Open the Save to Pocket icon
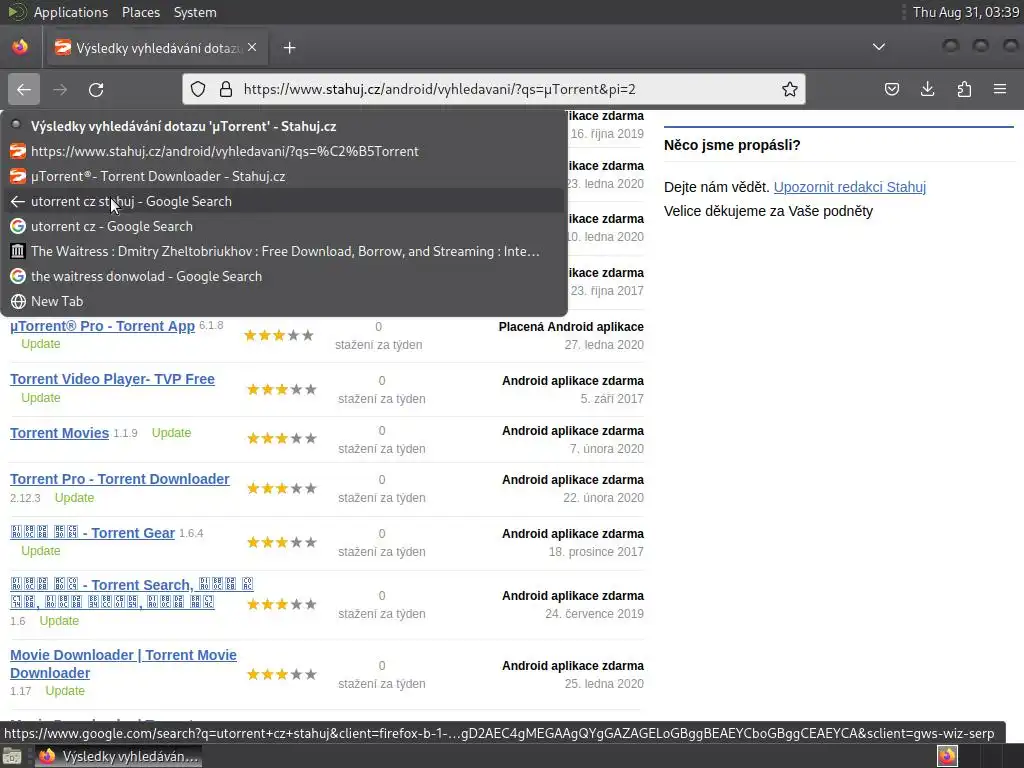This screenshot has width=1024, height=768. pyautogui.click(x=892, y=89)
